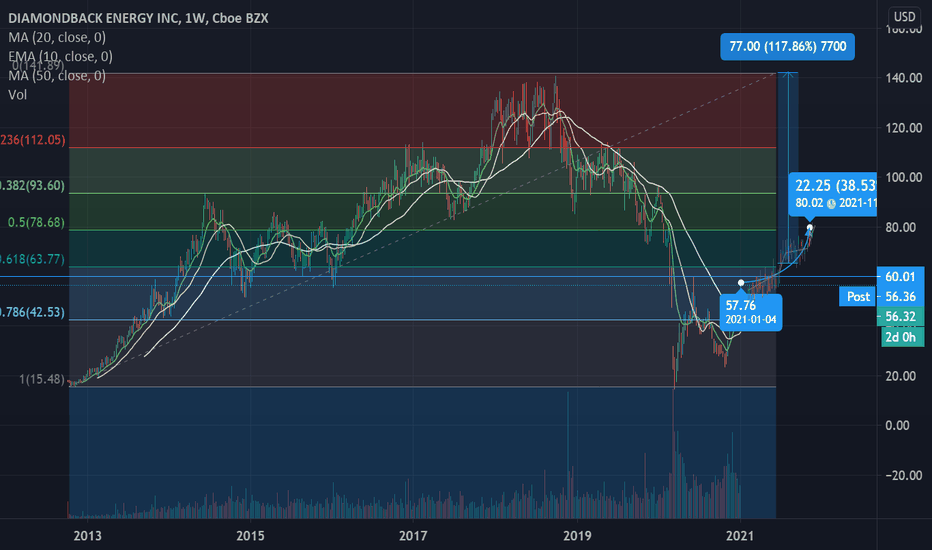932x550 pixels.
Task: Click the 2d 0h countdown tag
Action: 900,337
